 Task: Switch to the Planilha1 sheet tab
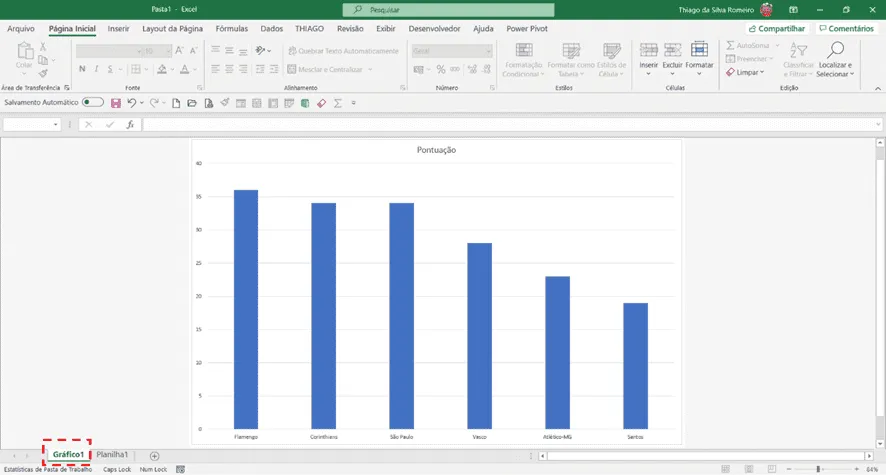(x=112, y=455)
